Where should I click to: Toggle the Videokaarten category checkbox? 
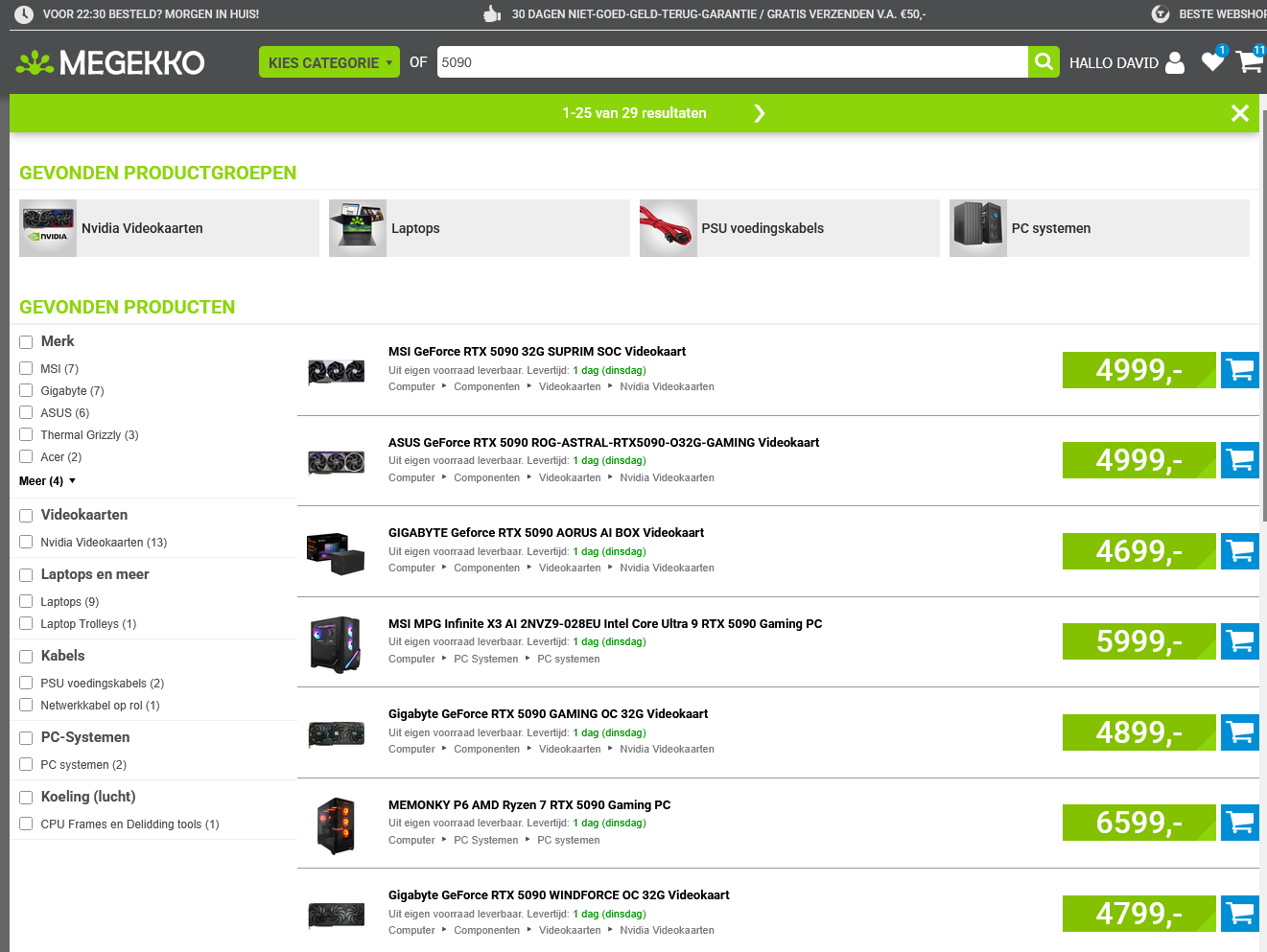click(x=26, y=516)
